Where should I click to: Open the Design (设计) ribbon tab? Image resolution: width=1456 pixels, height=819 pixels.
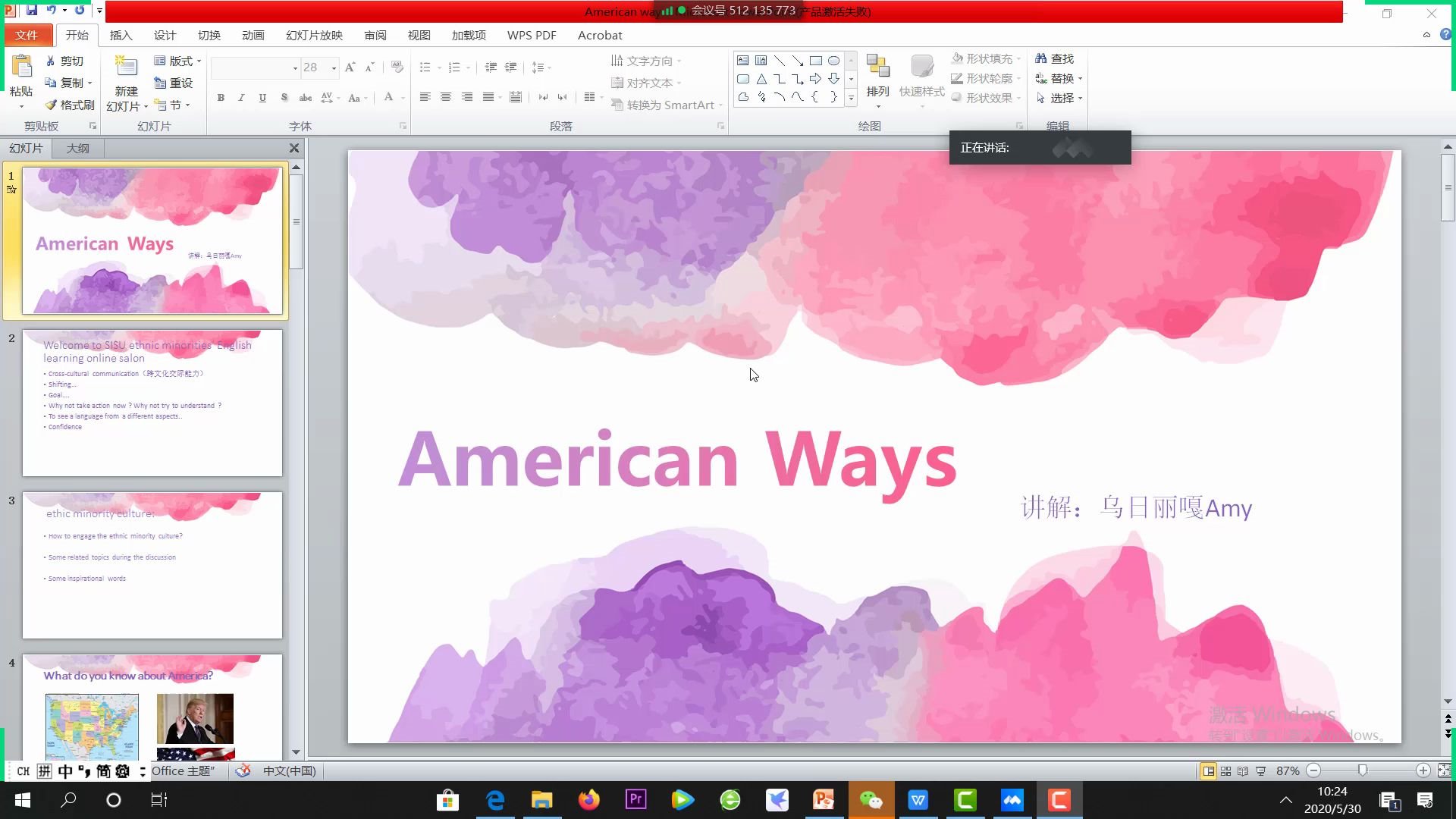click(165, 35)
